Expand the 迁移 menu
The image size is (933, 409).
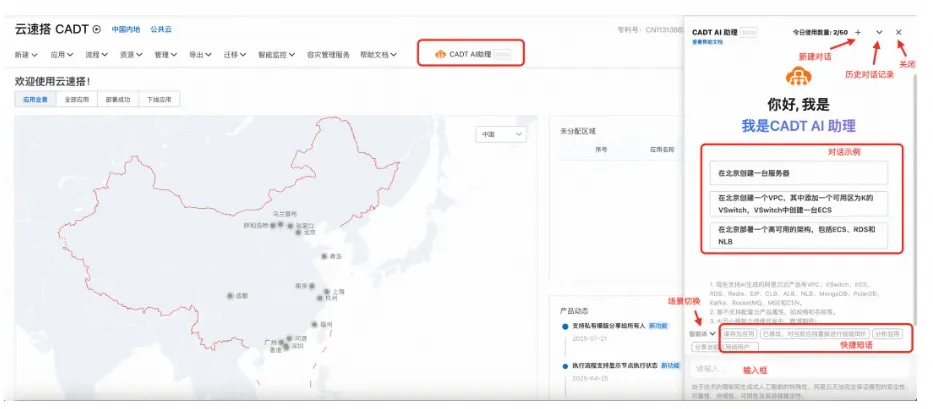[235, 54]
